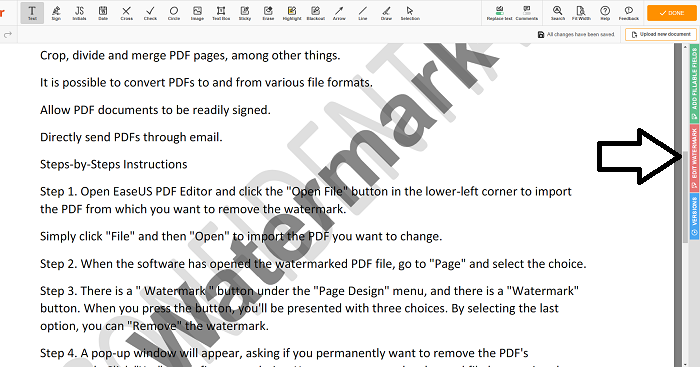The width and height of the screenshot is (700, 367).
Task: Select the Draw tool
Action: coord(386,13)
